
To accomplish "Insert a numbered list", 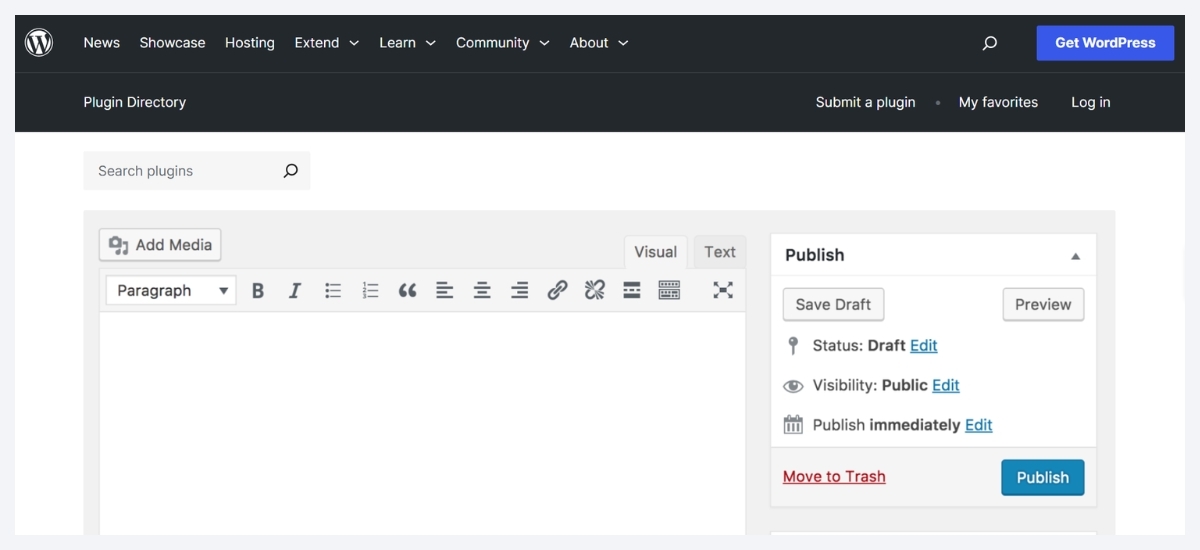I will [x=370, y=291].
